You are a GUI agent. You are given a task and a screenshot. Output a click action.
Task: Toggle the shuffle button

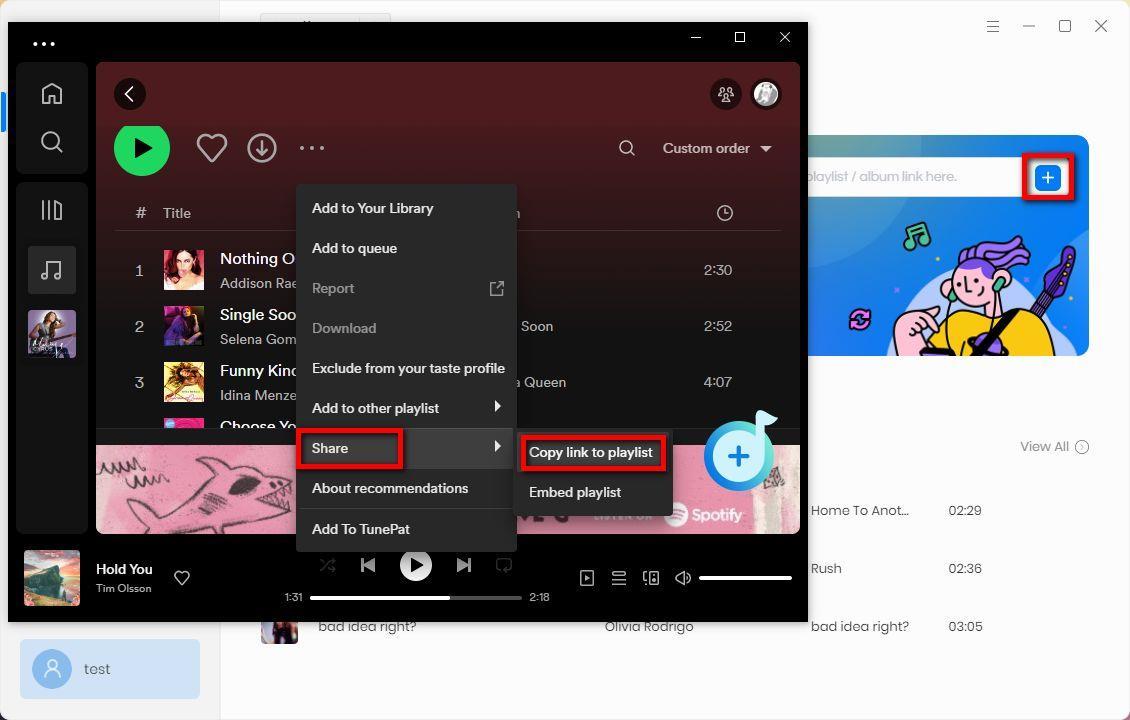click(x=328, y=566)
